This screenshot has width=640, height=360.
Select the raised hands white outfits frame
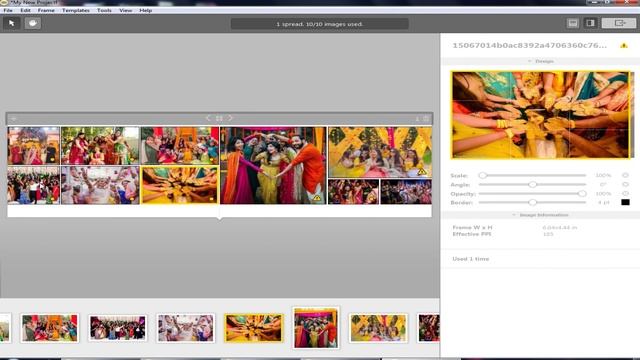pyautogui.click(x=100, y=185)
